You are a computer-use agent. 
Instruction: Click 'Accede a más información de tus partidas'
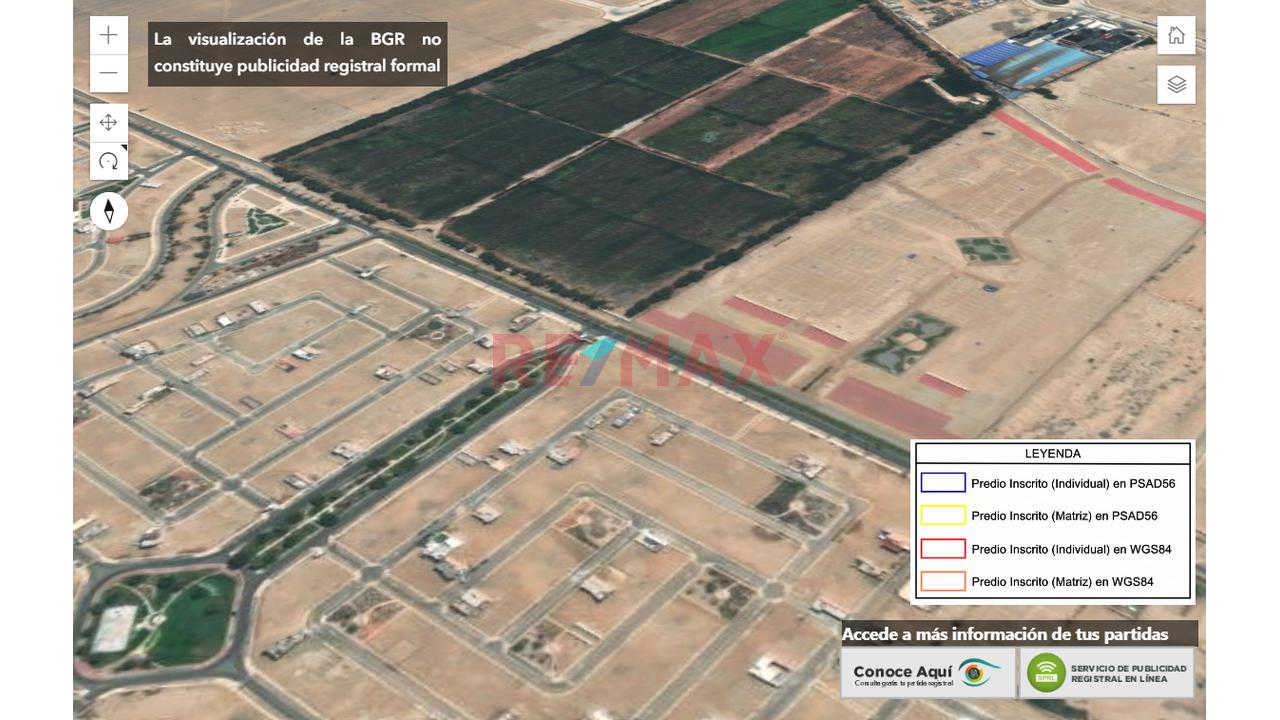1005,634
